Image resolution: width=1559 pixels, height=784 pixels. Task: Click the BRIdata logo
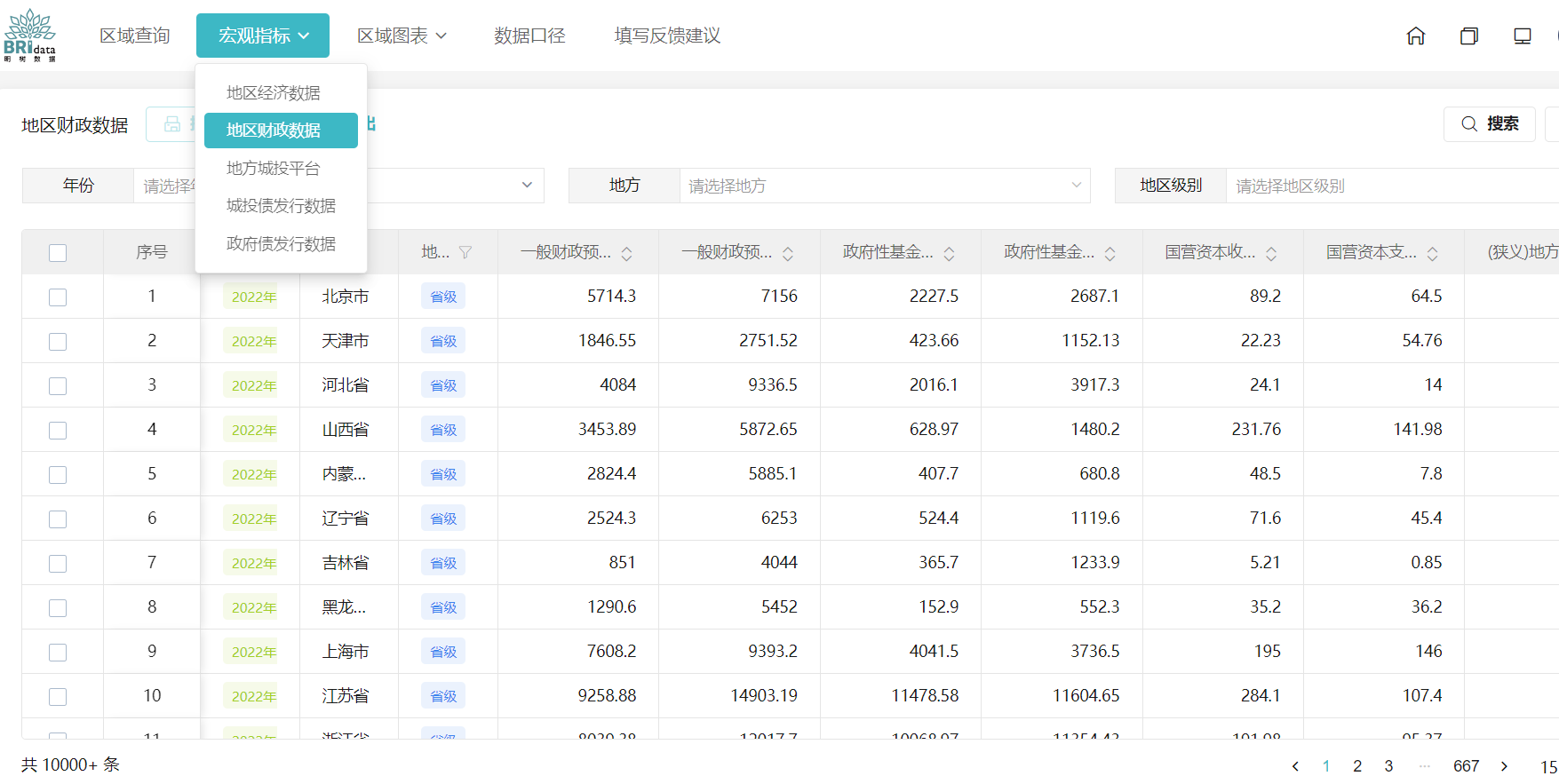point(29,36)
